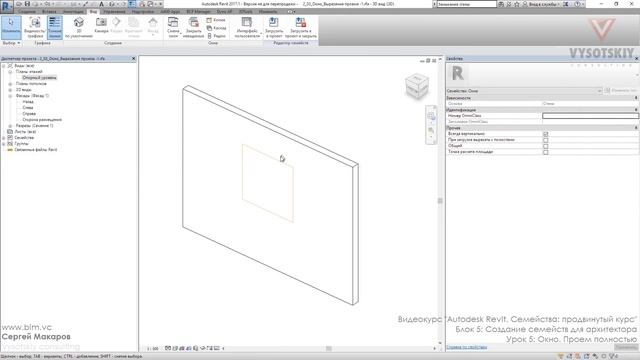Select 'Опорный уровень' view in browser

[39, 78]
